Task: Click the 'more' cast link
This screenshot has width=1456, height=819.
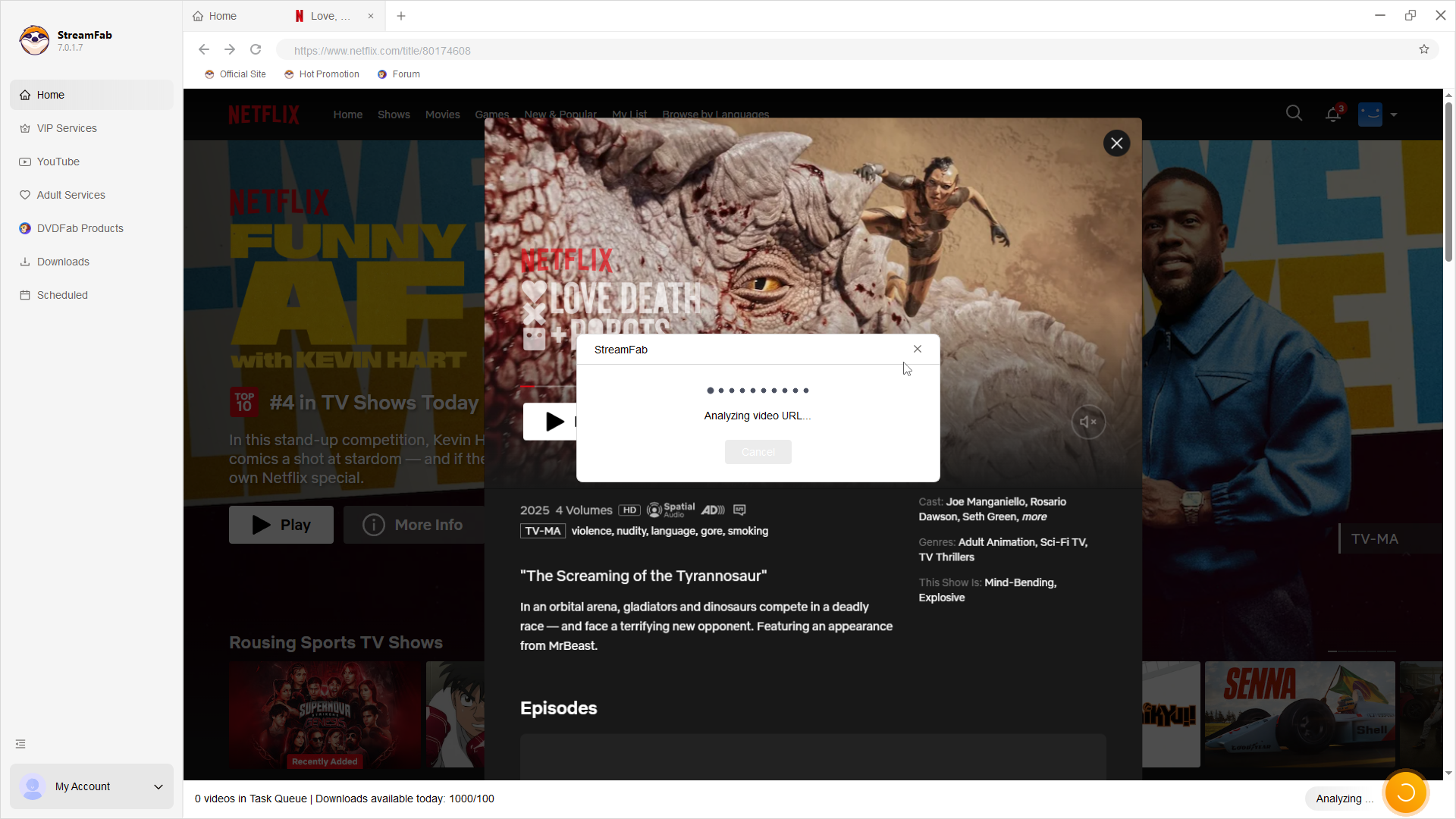Action: point(1034,516)
